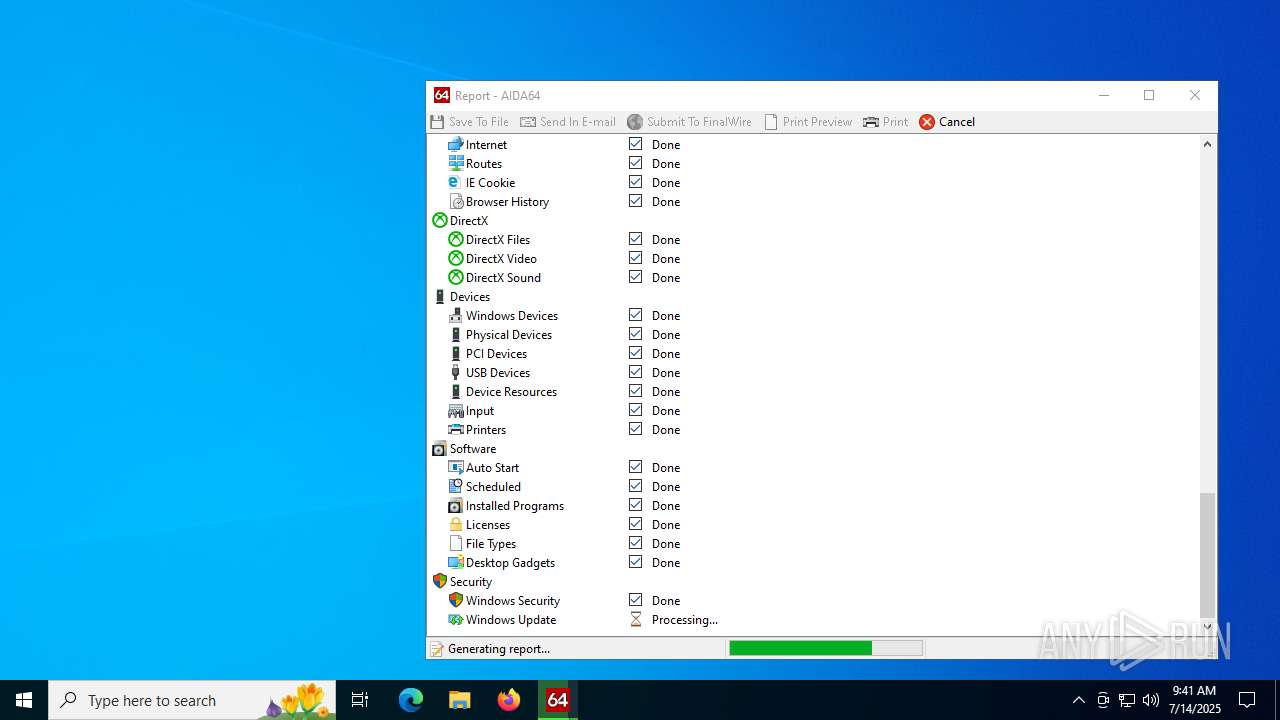Click the Routes row icon

(x=456, y=163)
